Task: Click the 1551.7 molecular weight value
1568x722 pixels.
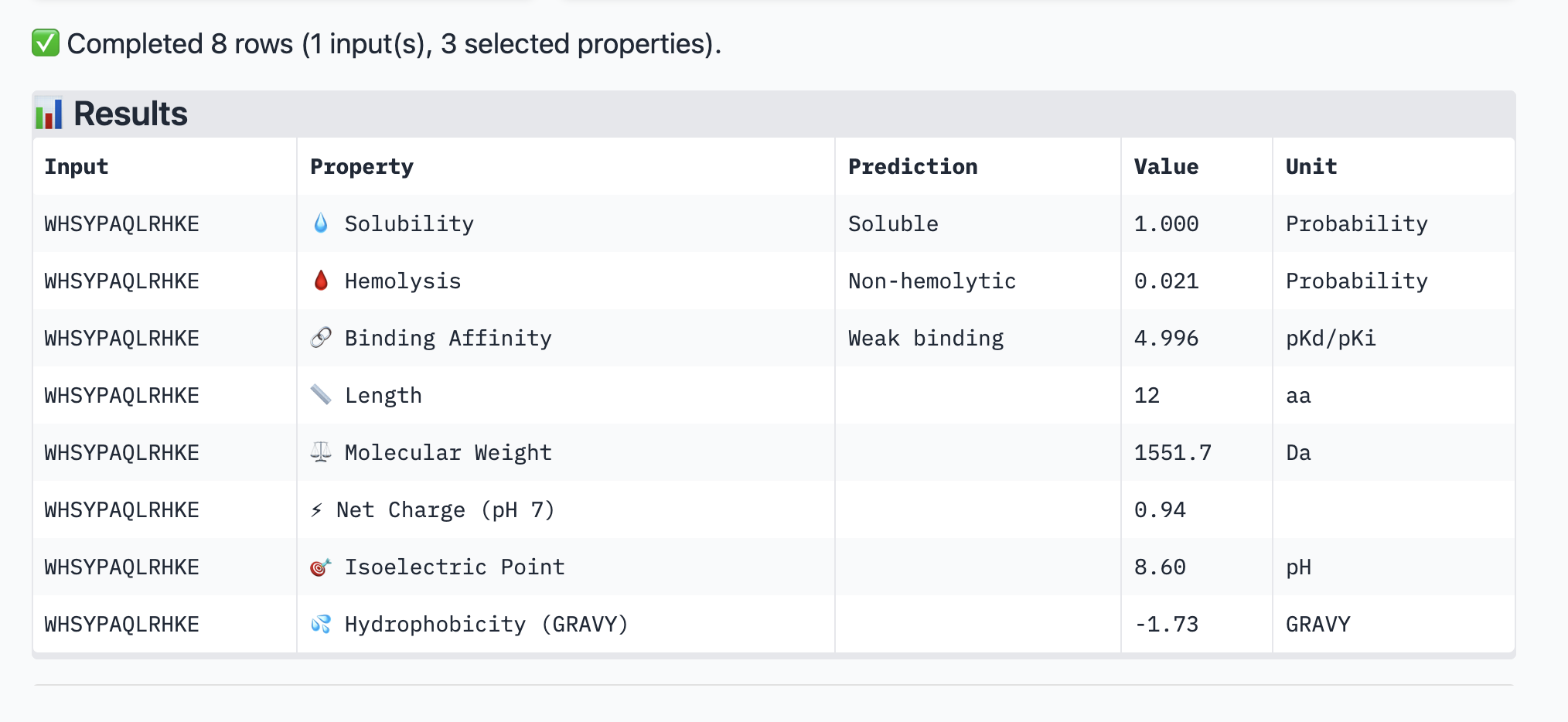Action: click(x=1173, y=452)
